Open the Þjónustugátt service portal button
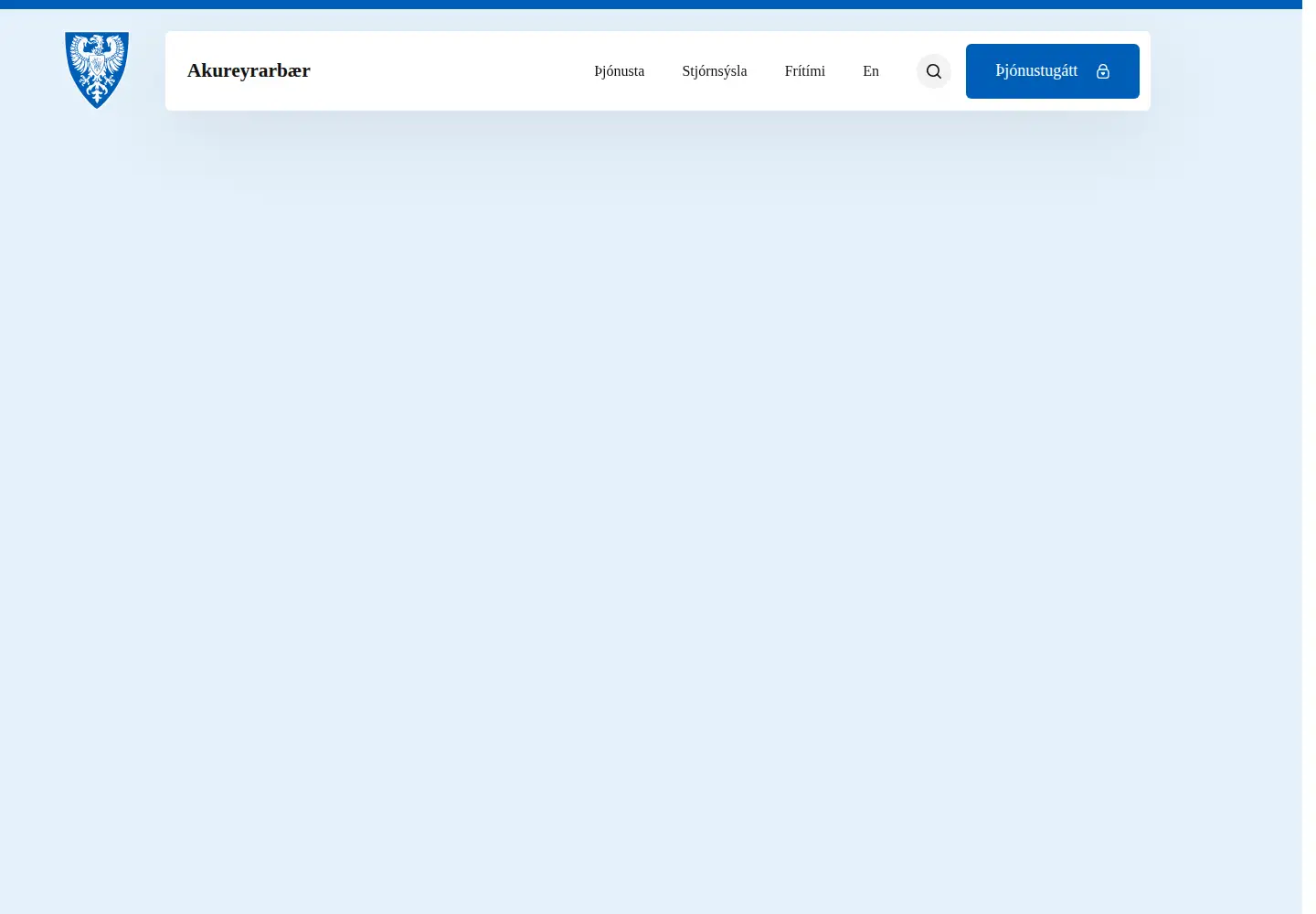The height and width of the screenshot is (914, 1316). [1053, 71]
